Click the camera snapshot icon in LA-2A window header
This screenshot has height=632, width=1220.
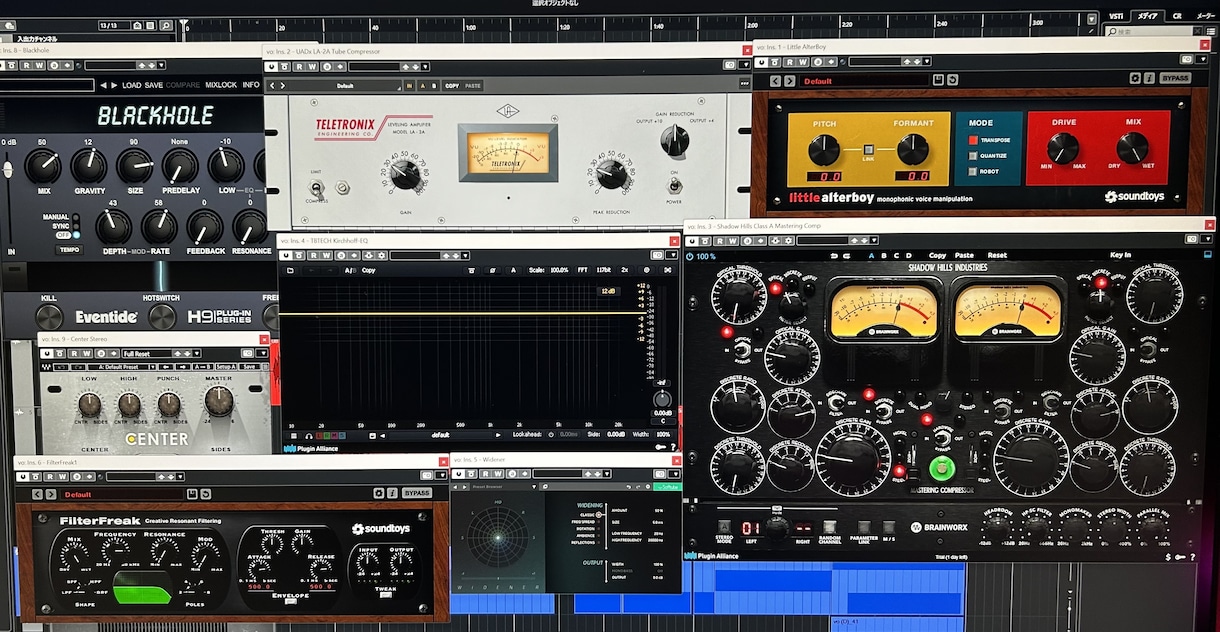[x=729, y=66]
